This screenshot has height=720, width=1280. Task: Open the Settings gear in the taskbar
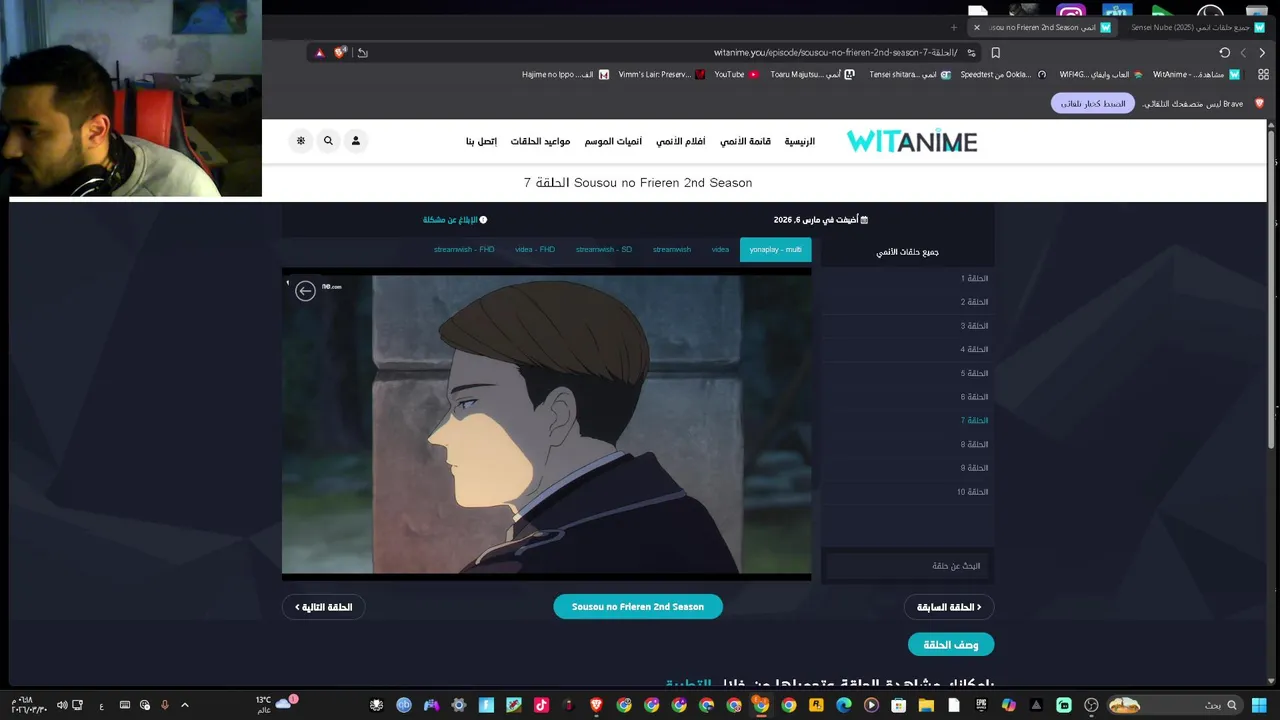pos(459,705)
